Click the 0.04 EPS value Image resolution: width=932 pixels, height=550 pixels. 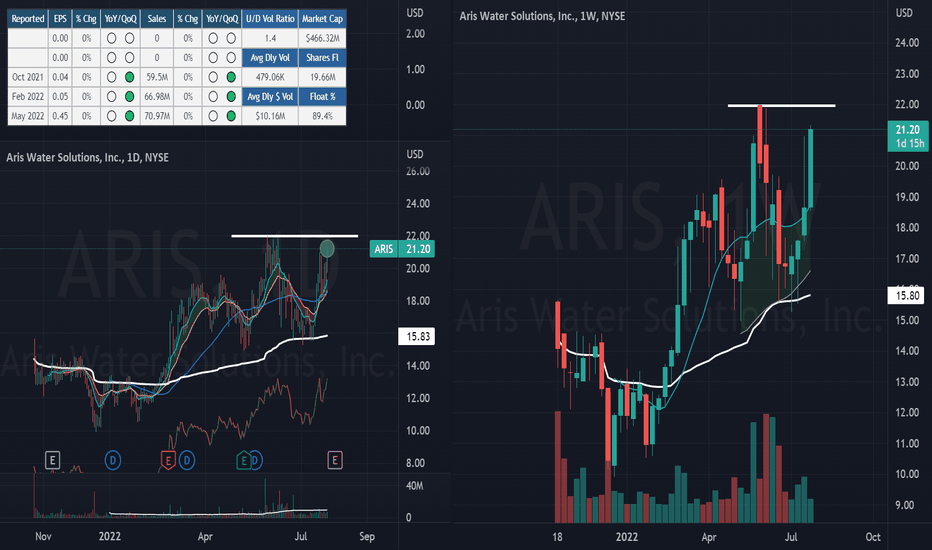(60, 77)
